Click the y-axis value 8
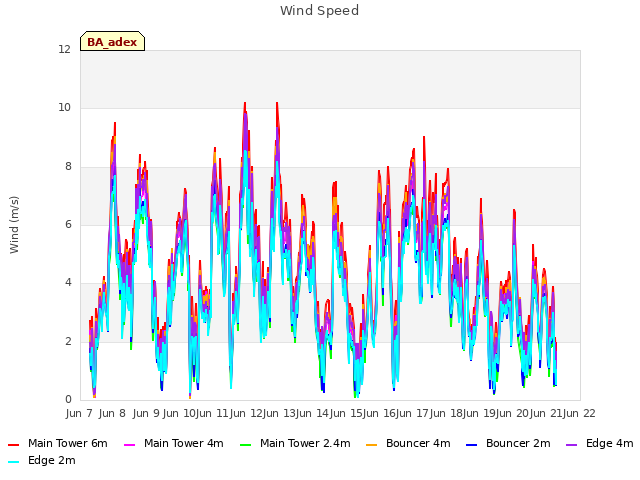 point(68,167)
